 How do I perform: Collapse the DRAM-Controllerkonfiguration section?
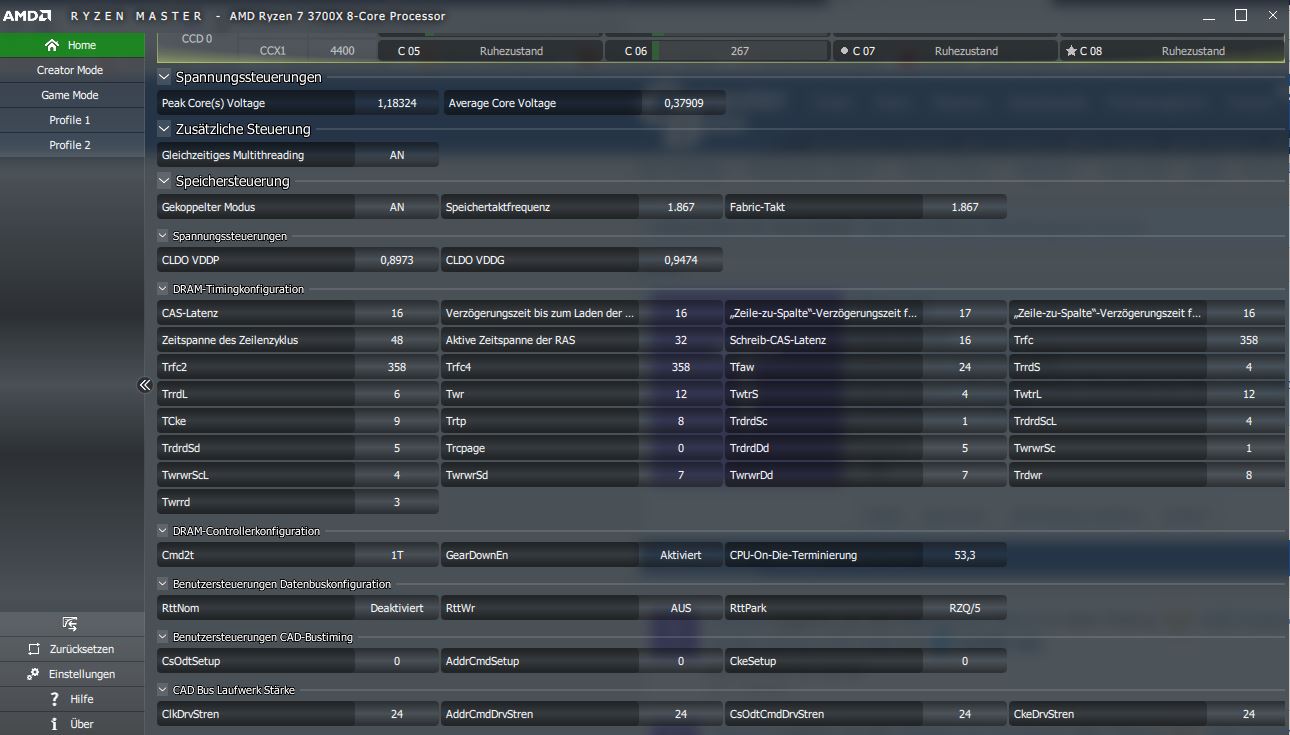click(164, 531)
